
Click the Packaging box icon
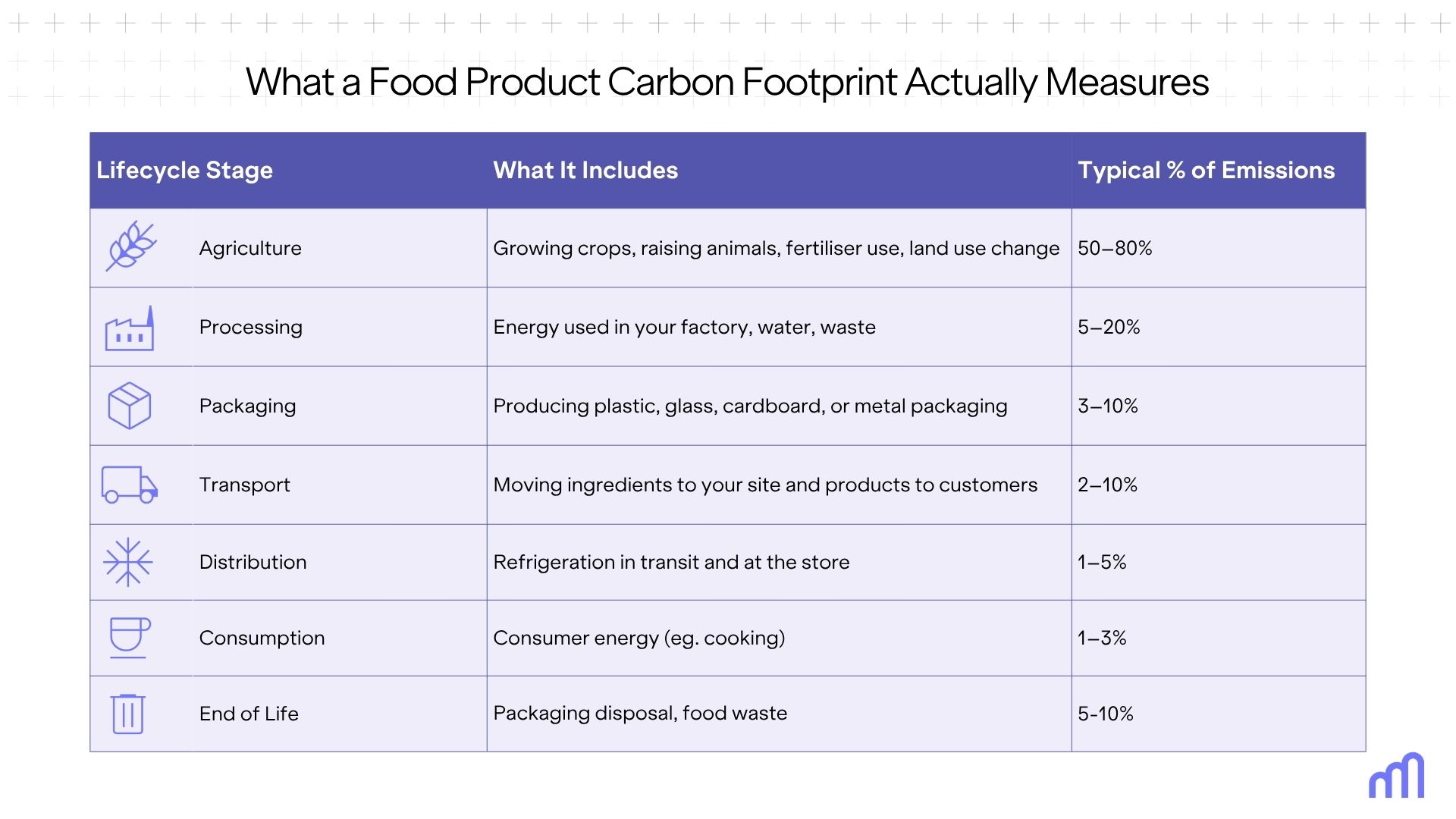coord(130,406)
